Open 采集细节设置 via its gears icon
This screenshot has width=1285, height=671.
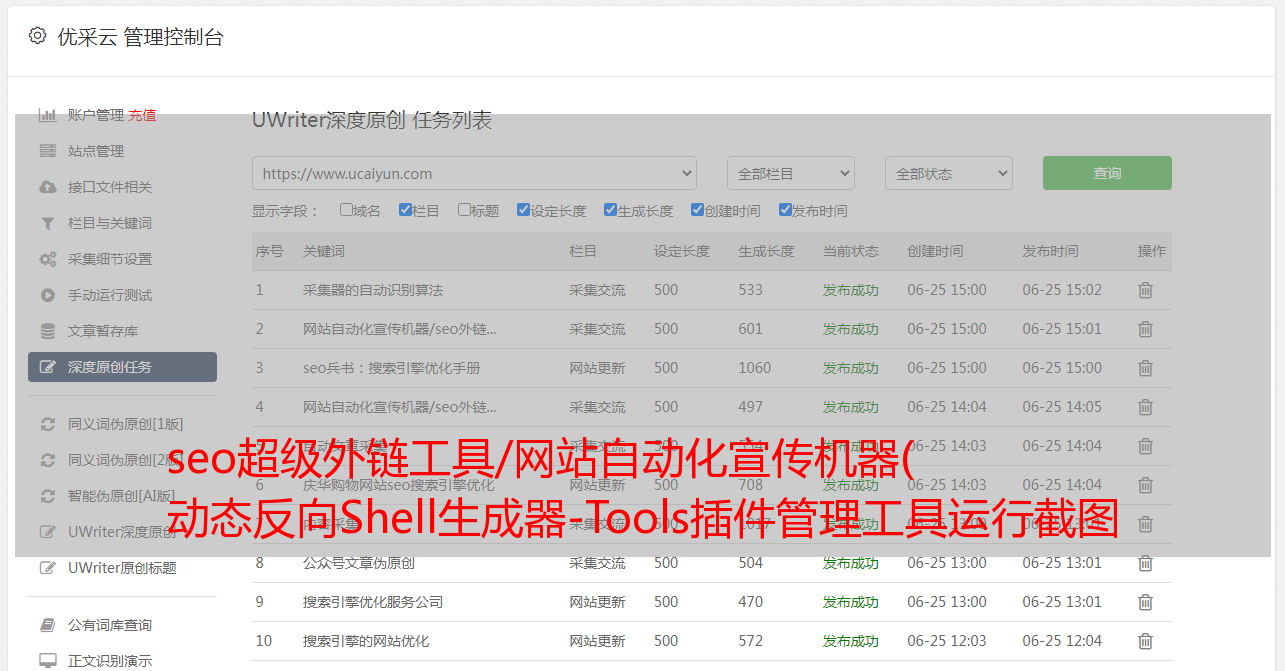click(x=47, y=259)
